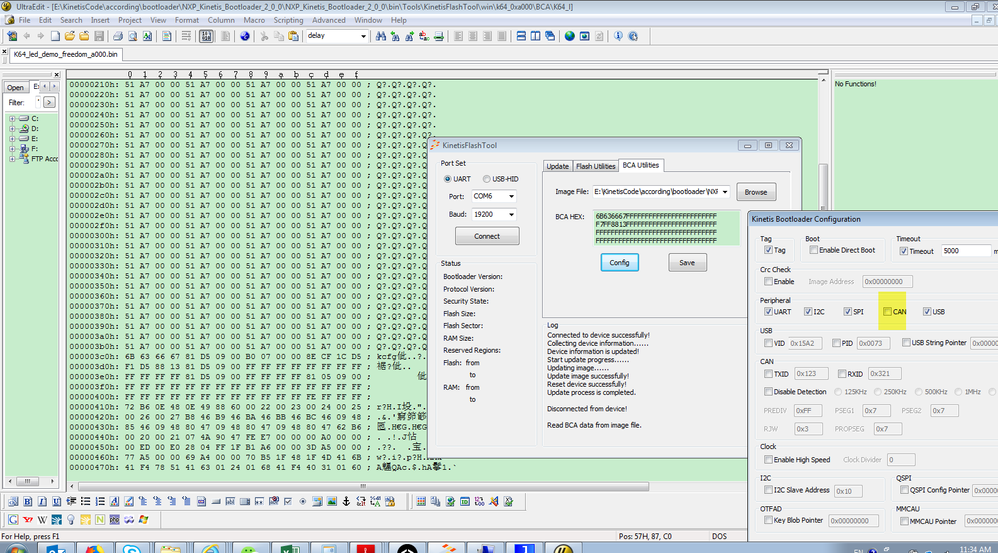Enable the High Speed clock checkbox
Screen dimensions: 998x553
coord(768,459)
